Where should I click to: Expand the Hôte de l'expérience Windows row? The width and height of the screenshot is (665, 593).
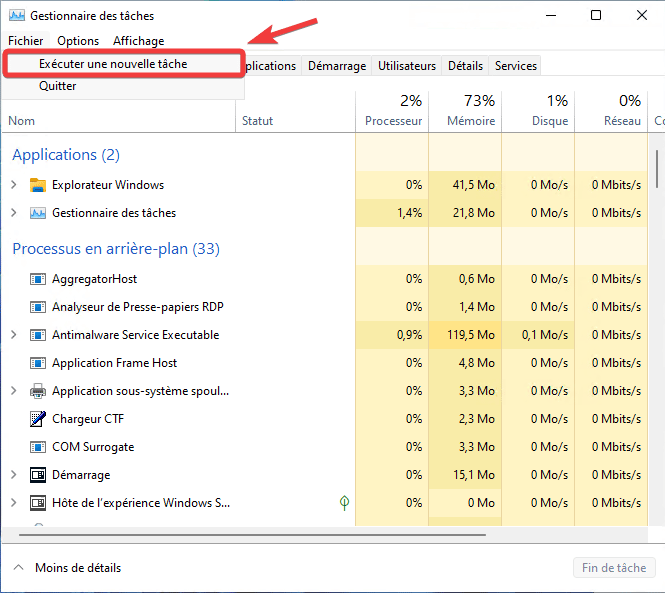pyautogui.click(x=14, y=503)
